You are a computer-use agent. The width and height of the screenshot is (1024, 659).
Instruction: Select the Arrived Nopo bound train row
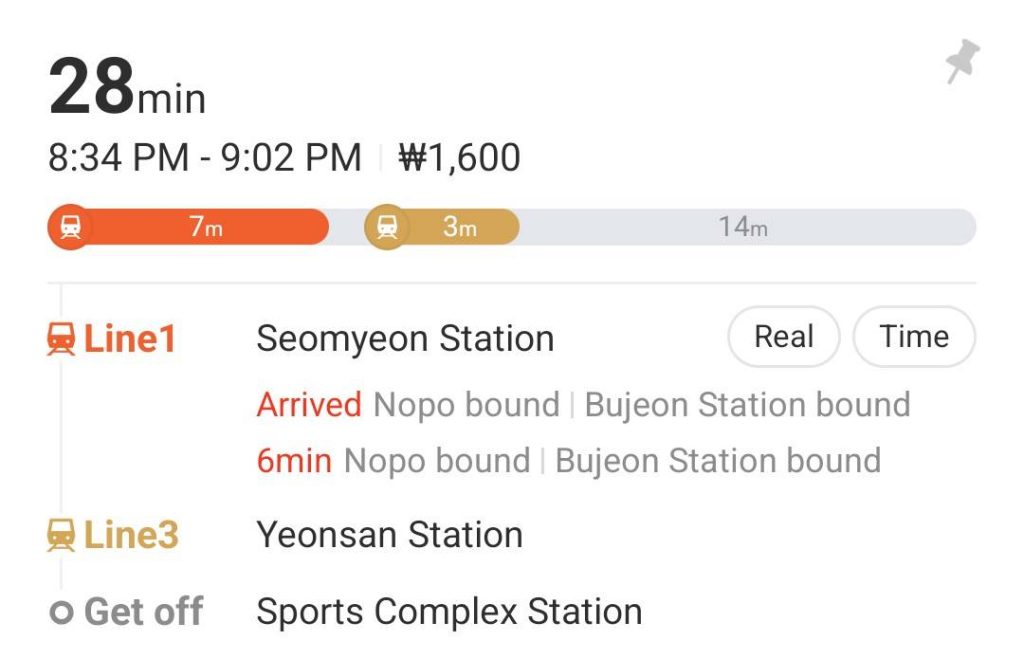(x=583, y=405)
